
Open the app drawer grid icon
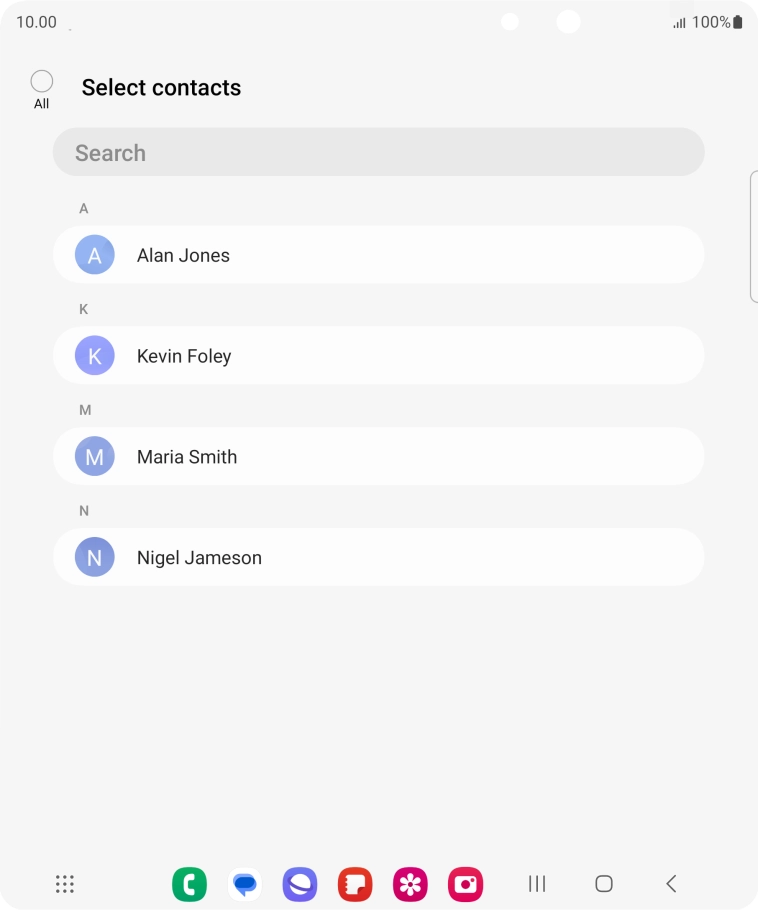[x=65, y=884]
